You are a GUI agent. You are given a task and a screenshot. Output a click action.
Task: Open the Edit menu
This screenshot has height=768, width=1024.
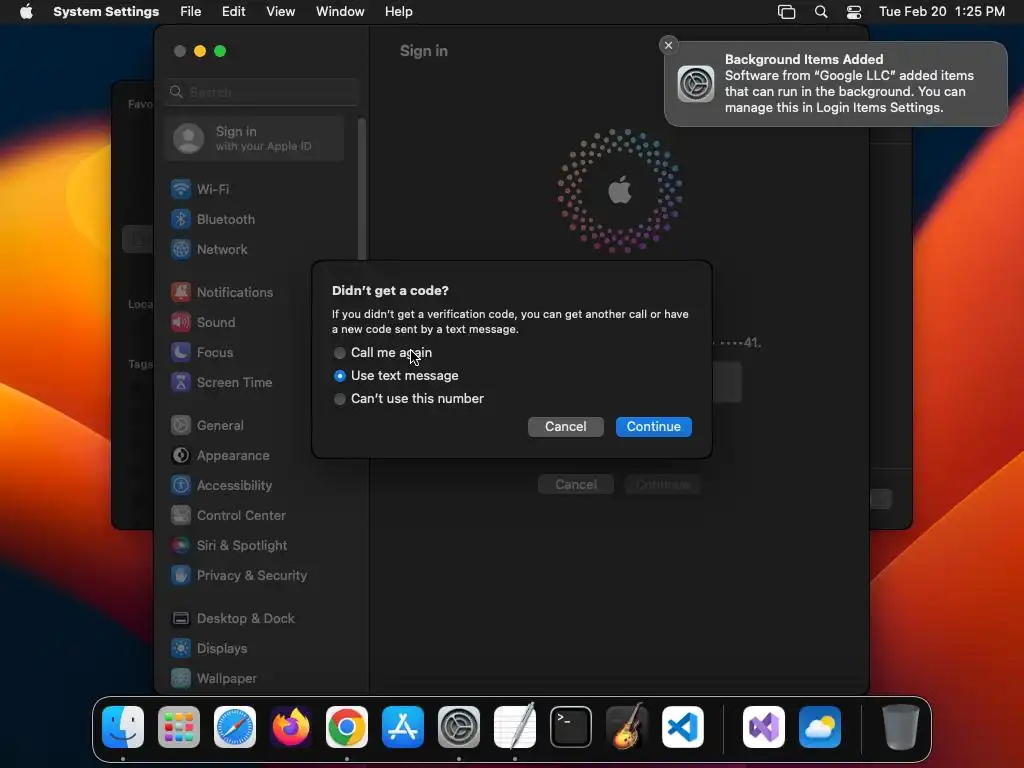(233, 12)
